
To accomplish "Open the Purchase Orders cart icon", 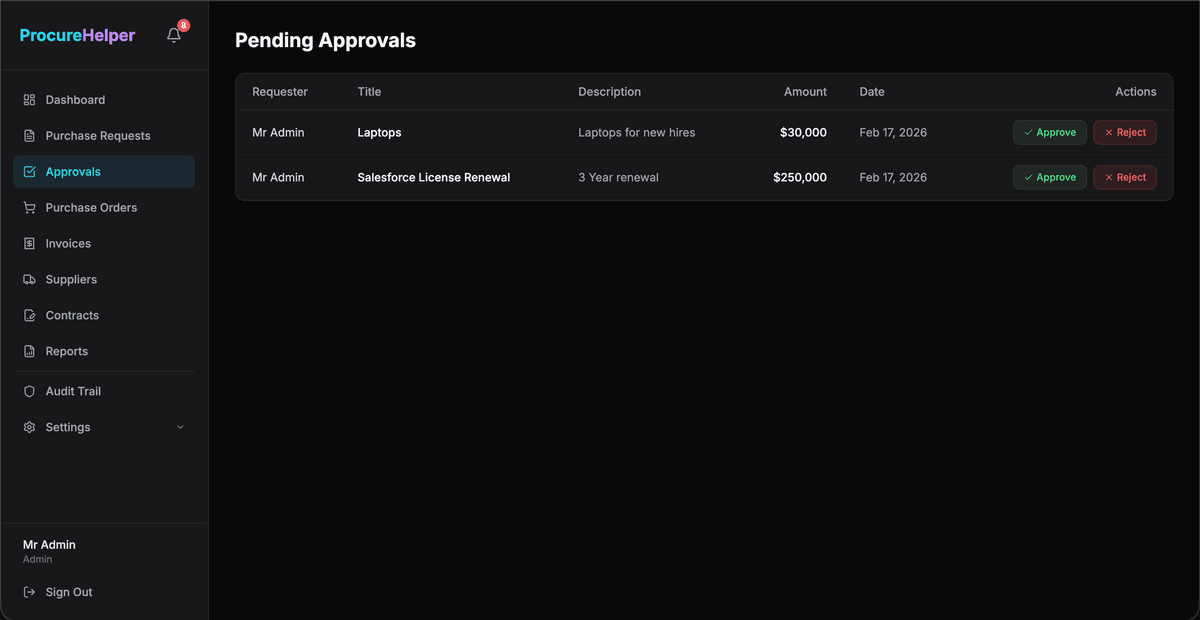I will (30, 207).
